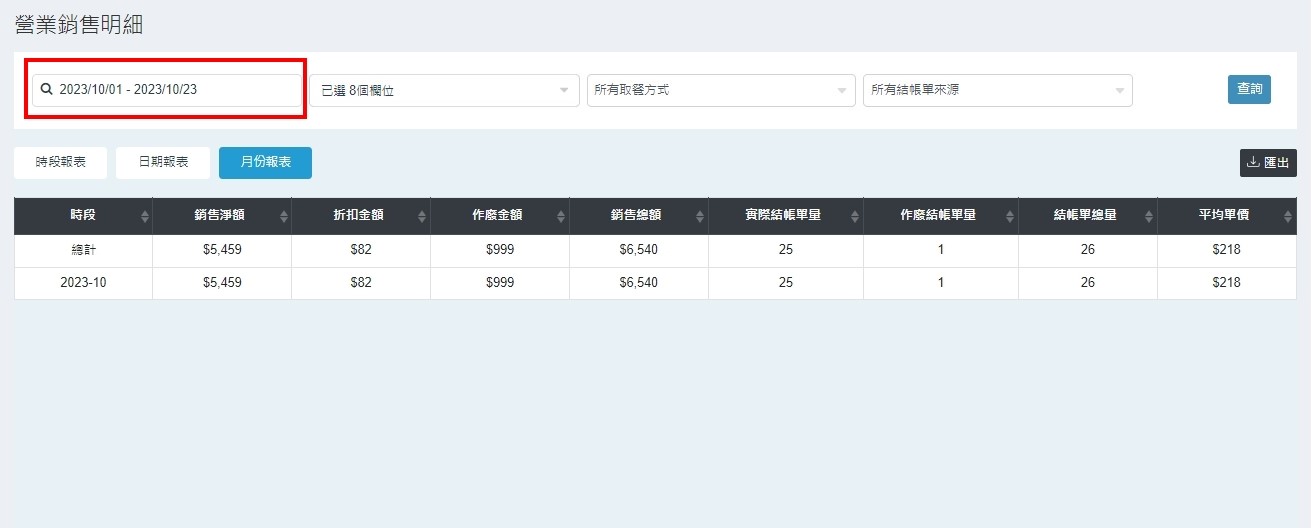Click the search magnifier icon in date field
The height and width of the screenshot is (528, 1311).
46,89
